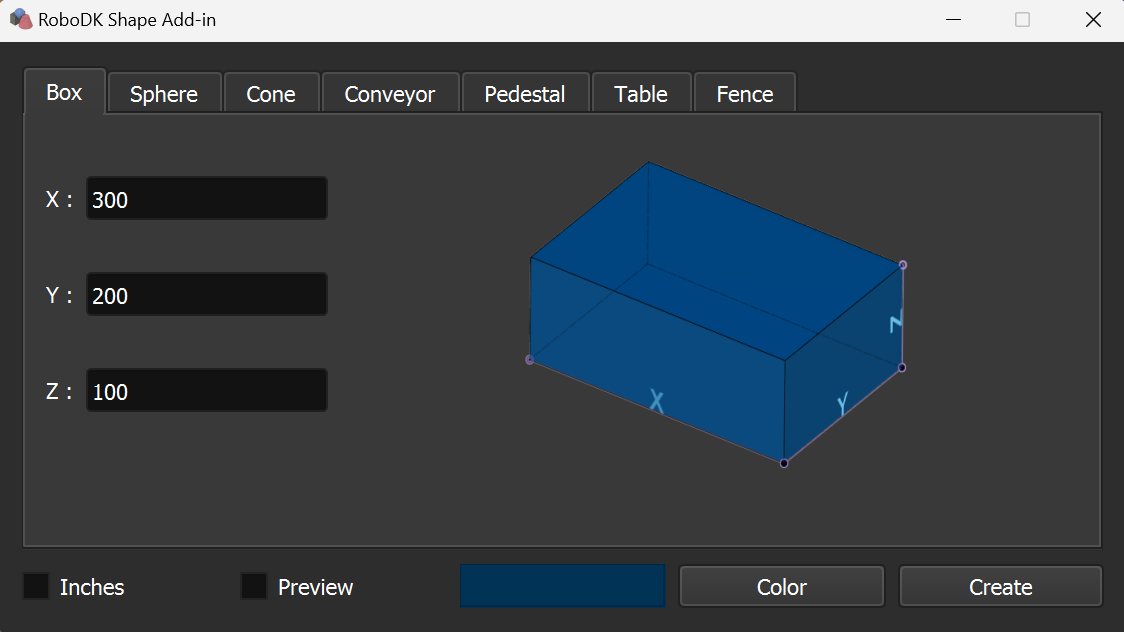Switch to the Table tab

pos(641,94)
